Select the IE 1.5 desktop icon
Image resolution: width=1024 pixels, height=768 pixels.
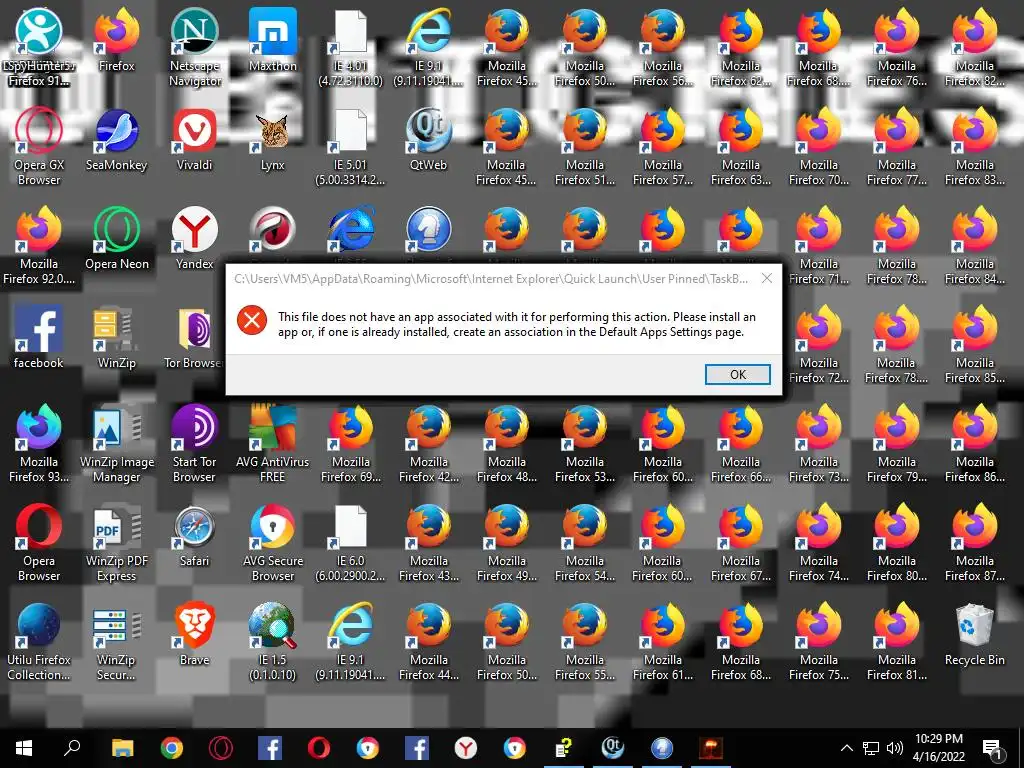coord(272,642)
